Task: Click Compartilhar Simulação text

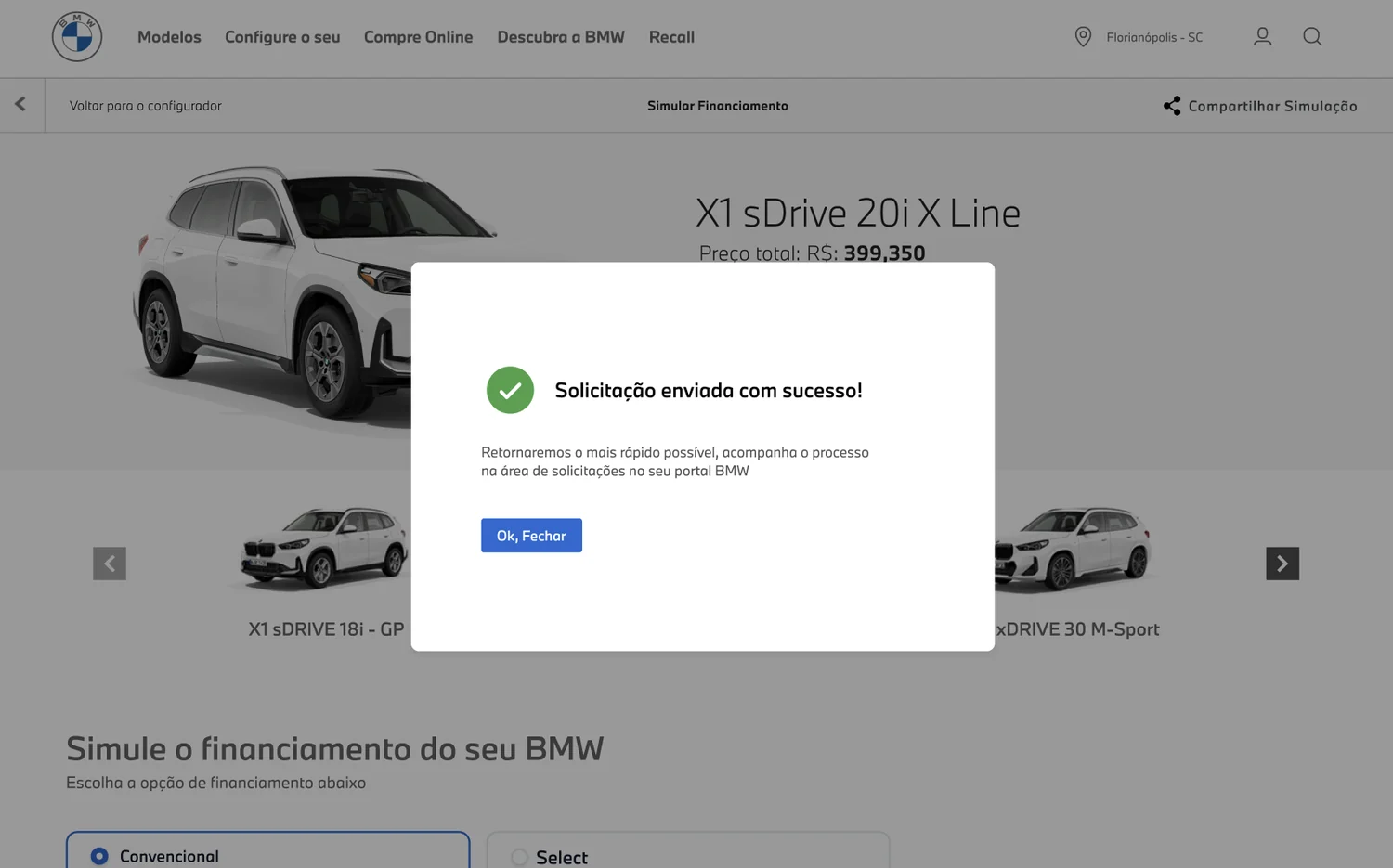Action: (x=1272, y=106)
